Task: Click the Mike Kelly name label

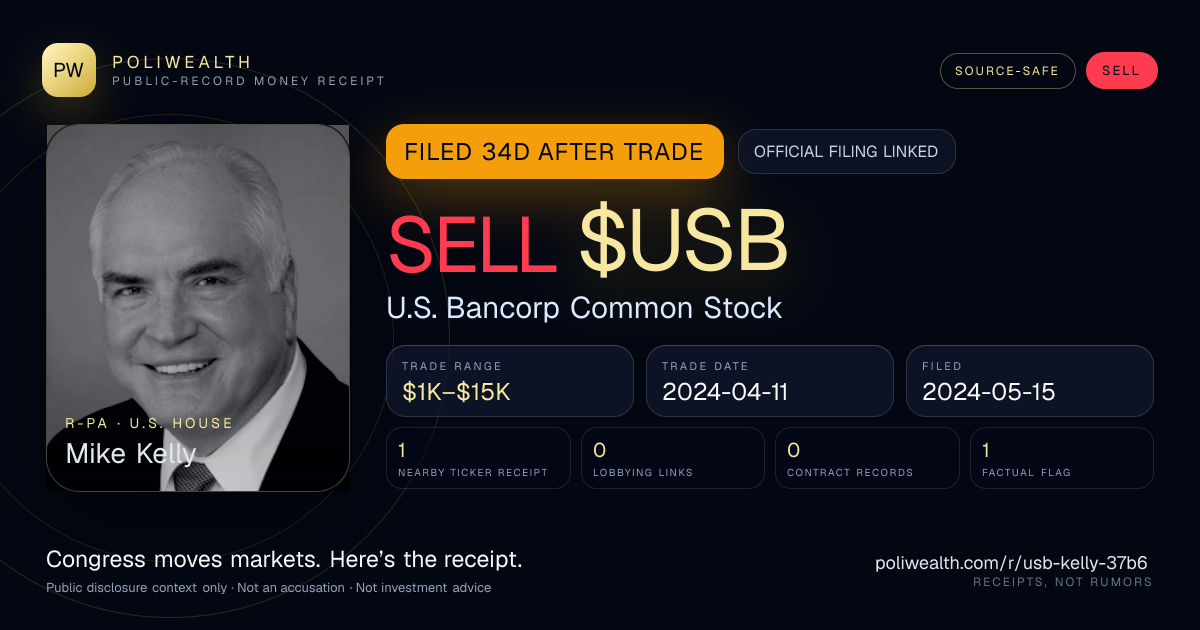Action: click(x=131, y=454)
